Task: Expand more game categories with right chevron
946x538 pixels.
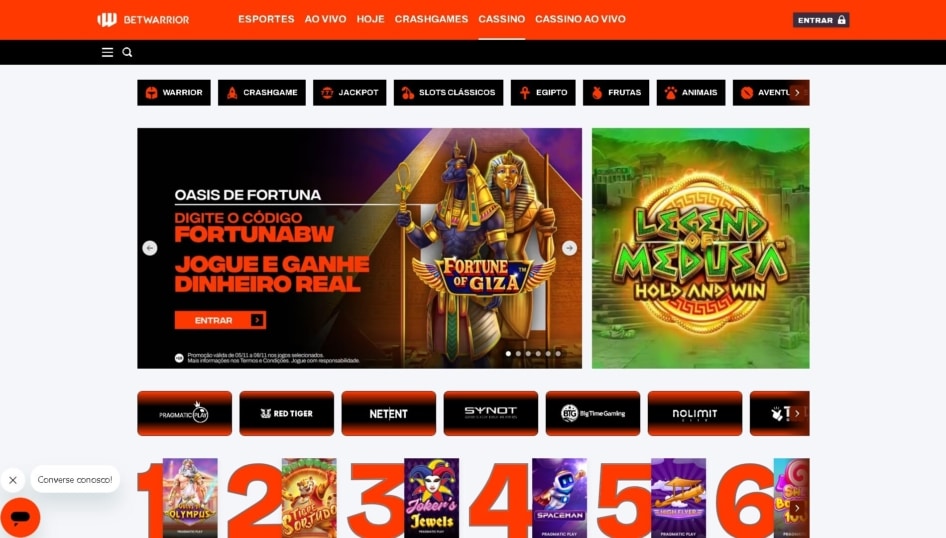Action: 797,92
